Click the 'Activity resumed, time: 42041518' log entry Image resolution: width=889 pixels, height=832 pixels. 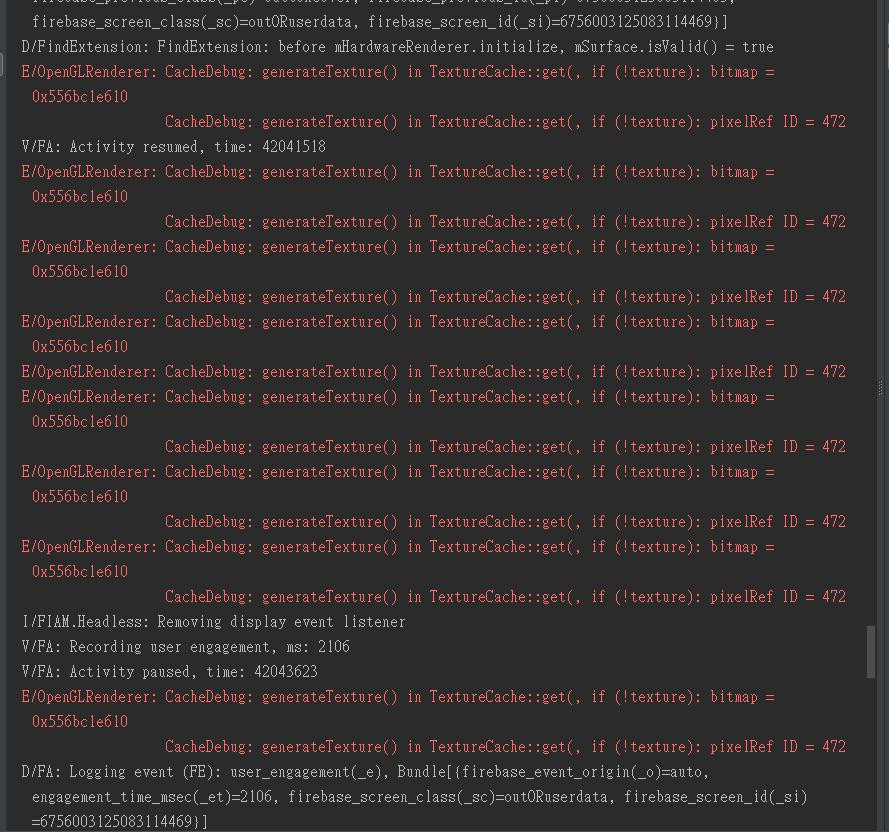173,147
